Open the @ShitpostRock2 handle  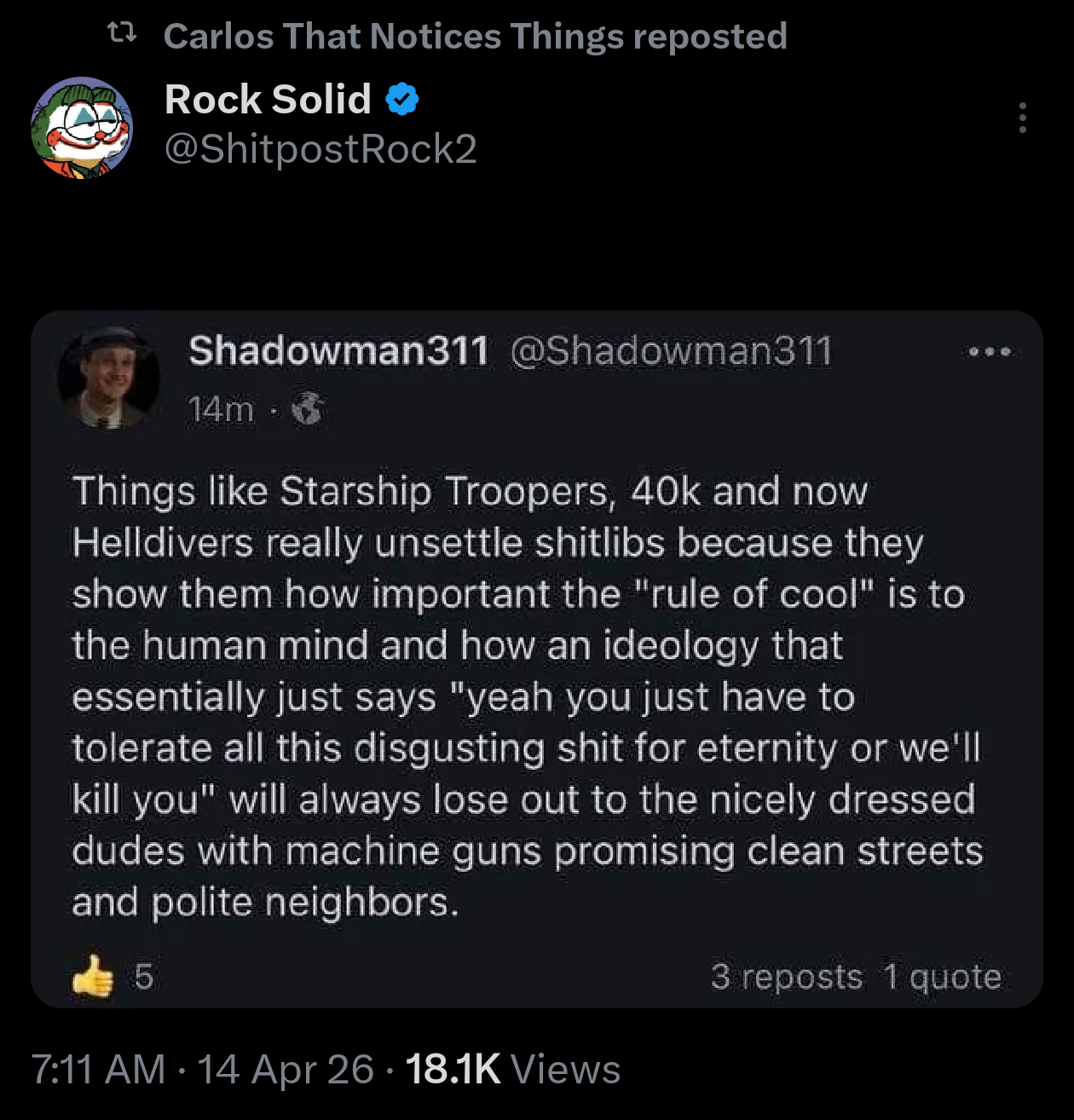pyautogui.click(x=320, y=149)
